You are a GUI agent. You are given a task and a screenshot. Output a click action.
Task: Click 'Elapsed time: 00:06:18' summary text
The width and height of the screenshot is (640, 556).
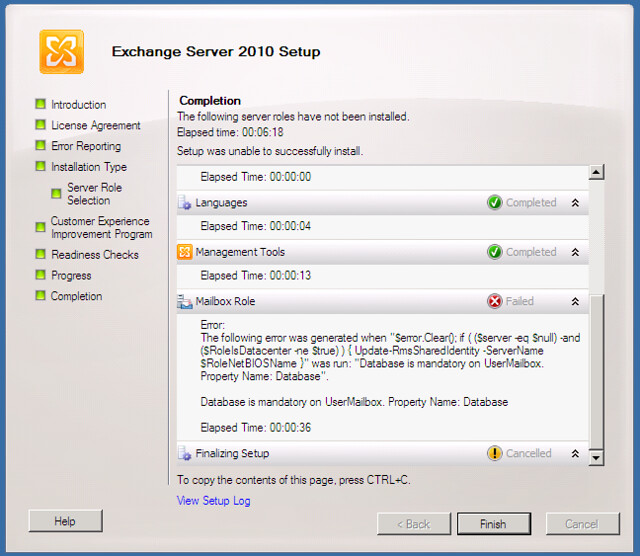(230, 132)
